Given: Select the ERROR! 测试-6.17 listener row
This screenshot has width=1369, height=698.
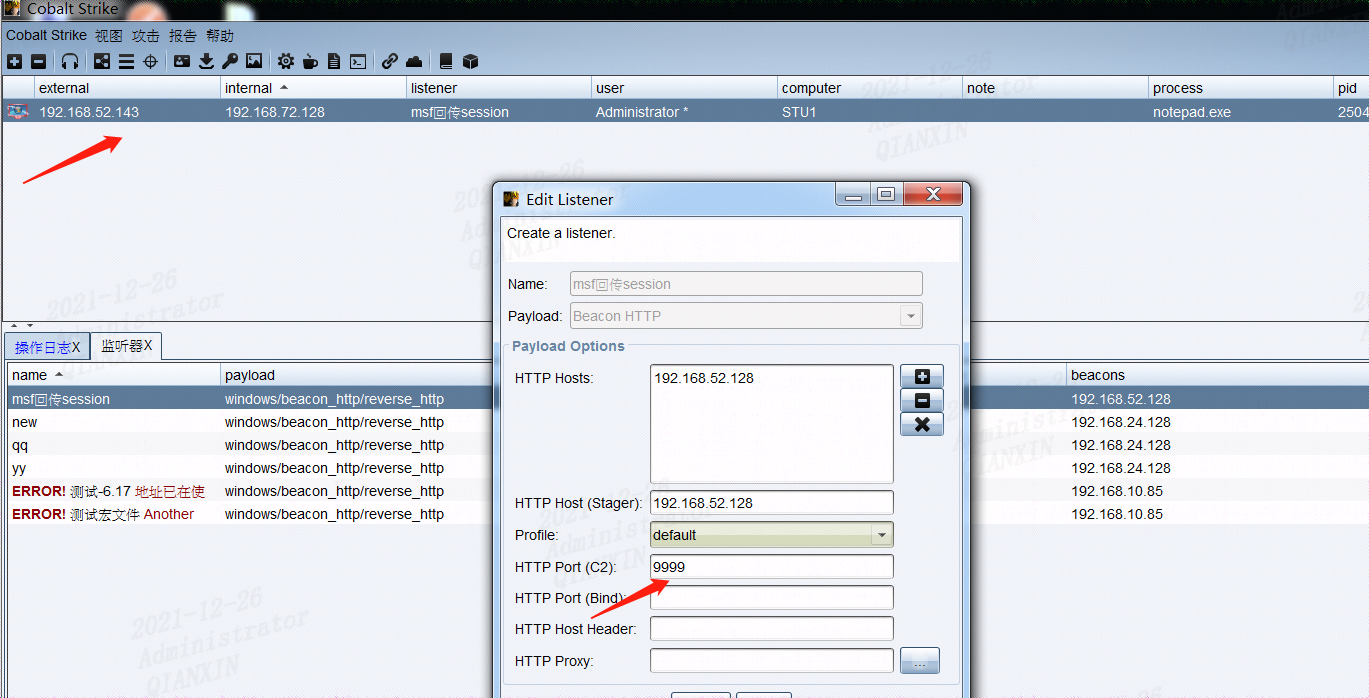Looking at the screenshot, I should point(250,491).
